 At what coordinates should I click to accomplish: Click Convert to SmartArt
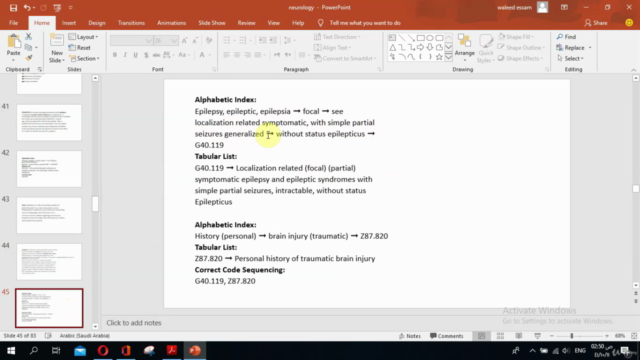(345, 58)
